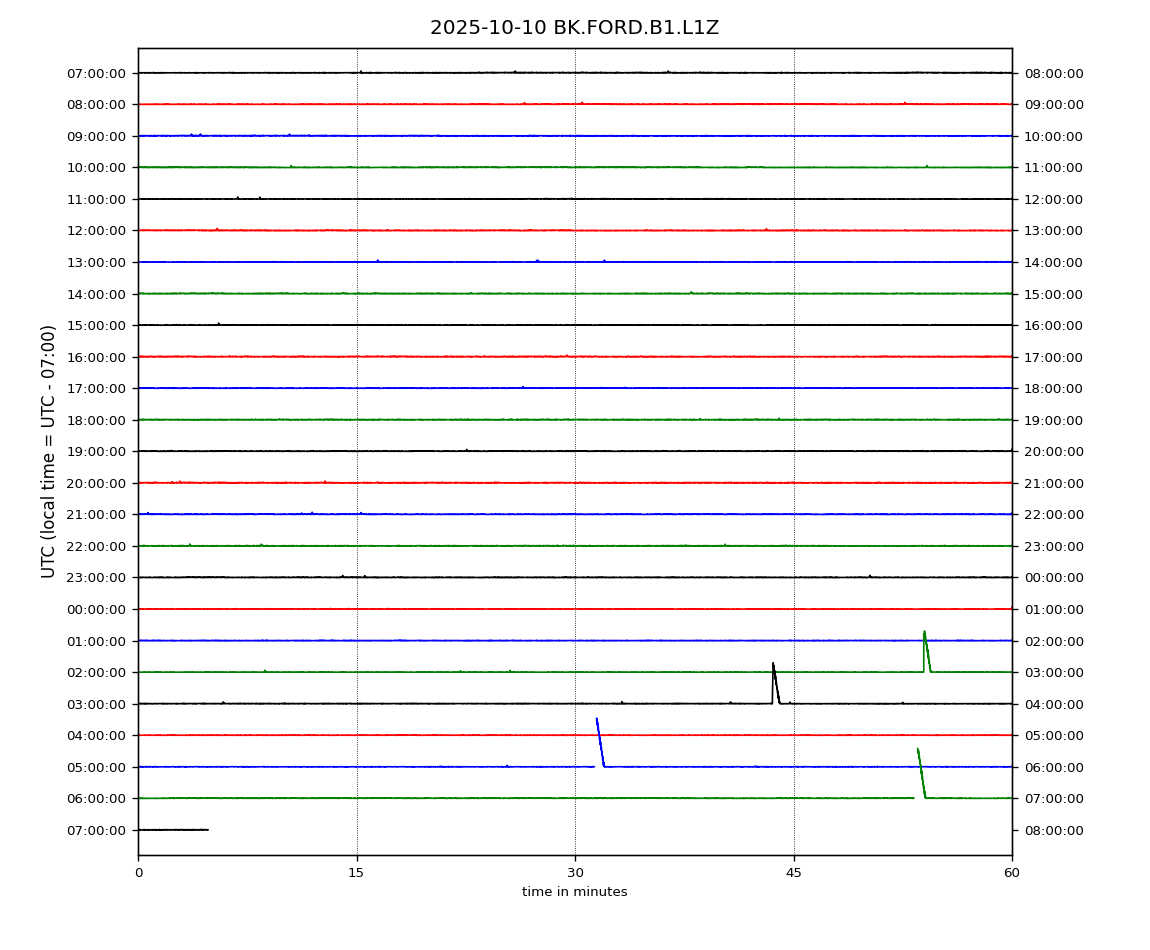Click the "time in minutes" x-axis label
Image resolution: width=1150 pixels, height=950 pixels.
(574, 892)
